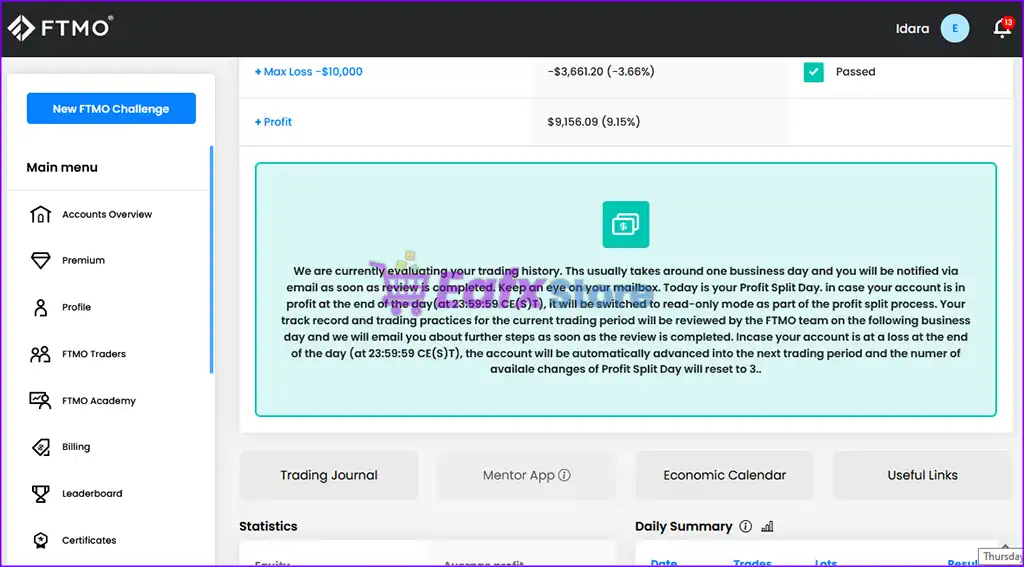
Task: Open Certificates menu entry
Action: click(89, 540)
